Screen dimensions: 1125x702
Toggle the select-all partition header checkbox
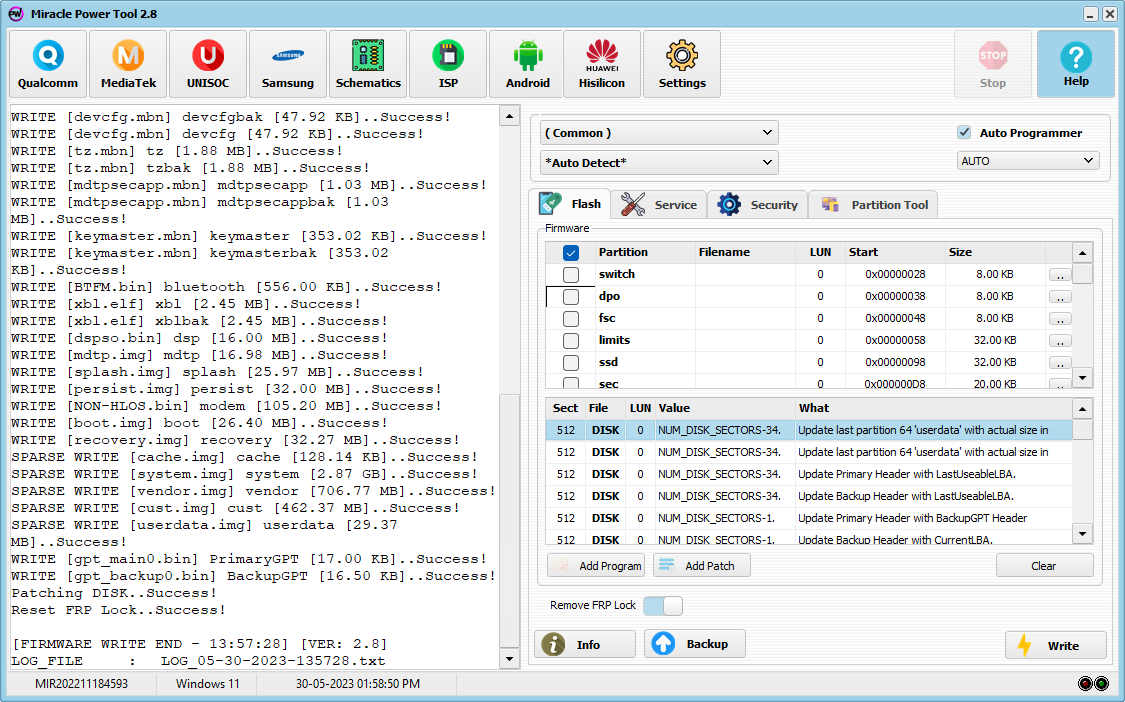click(x=570, y=253)
